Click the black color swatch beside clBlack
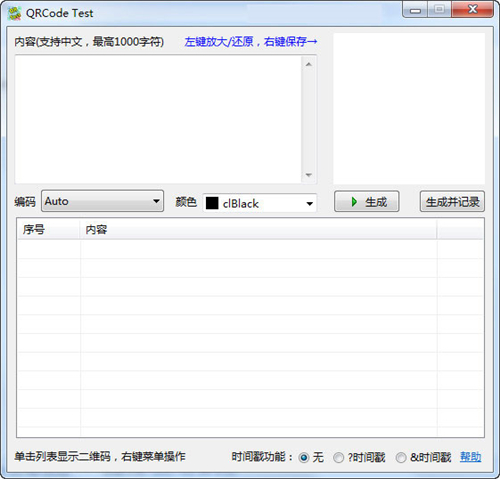Image resolution: width=500 pixels, height=479 pixels. 212,203
